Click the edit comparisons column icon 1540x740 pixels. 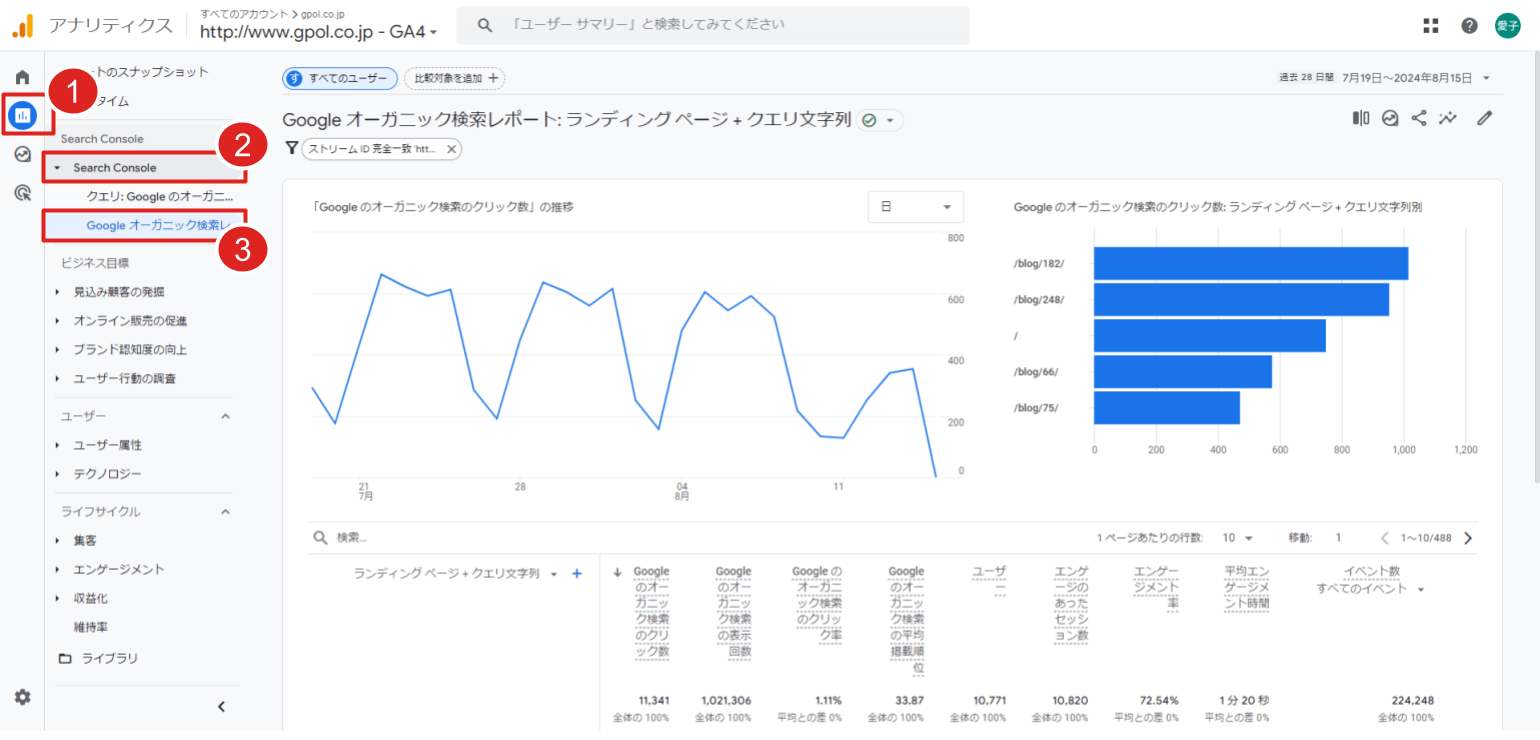tap(1361, 118)
